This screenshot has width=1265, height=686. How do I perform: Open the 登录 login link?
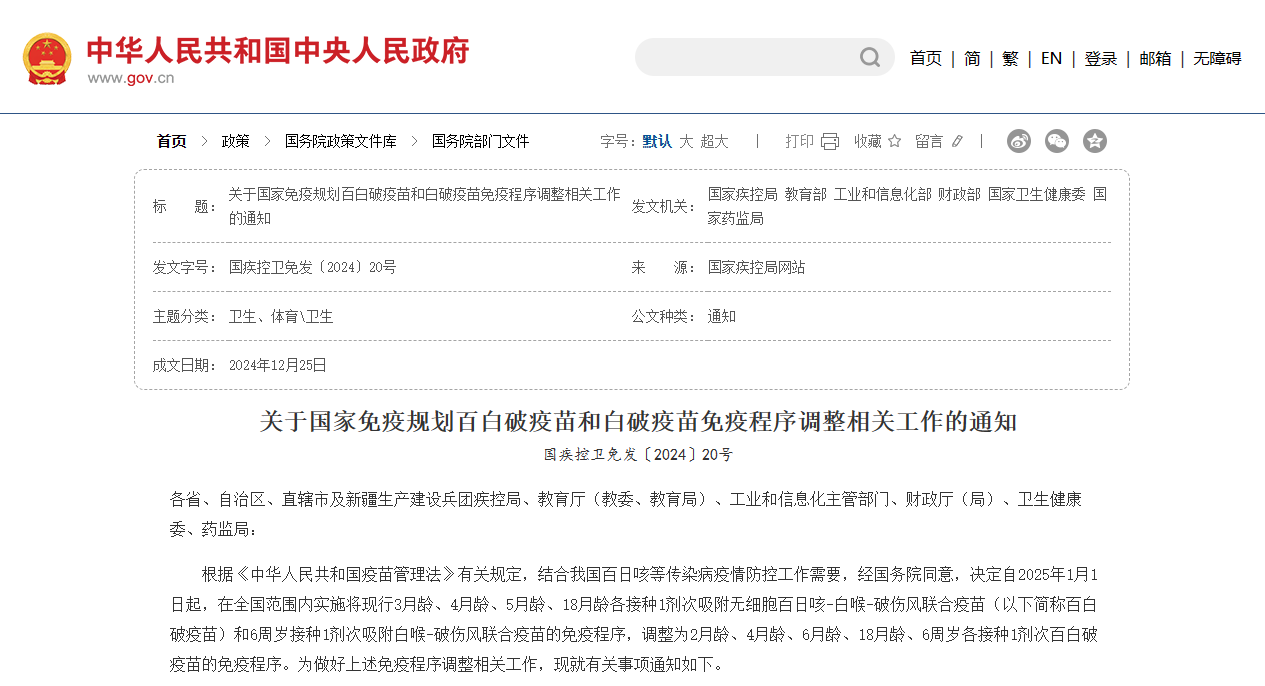1101,58
